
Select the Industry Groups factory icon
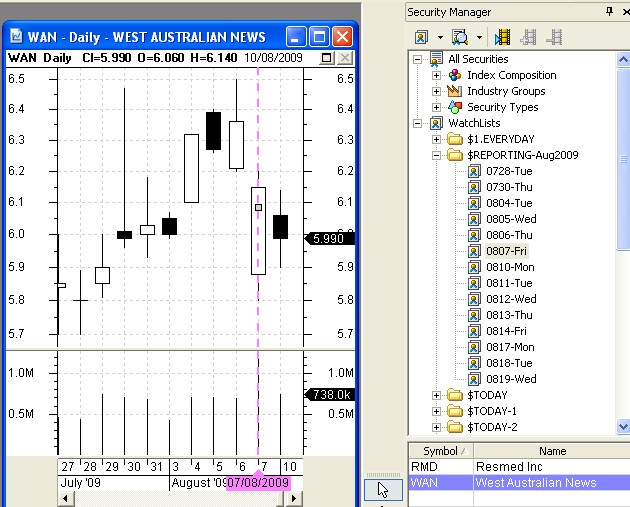[455, 91]
